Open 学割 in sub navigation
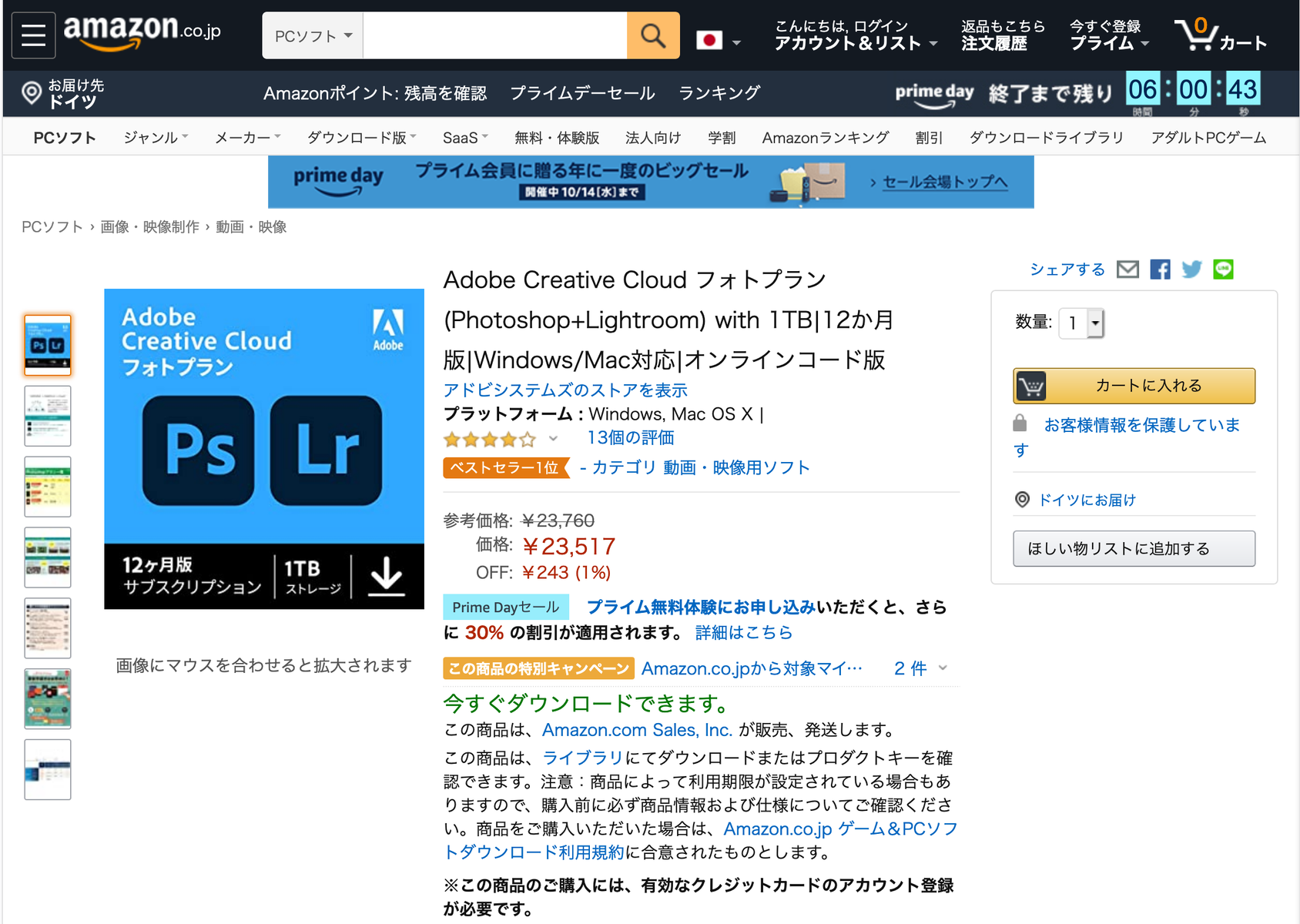 click(x=722, y=138)
